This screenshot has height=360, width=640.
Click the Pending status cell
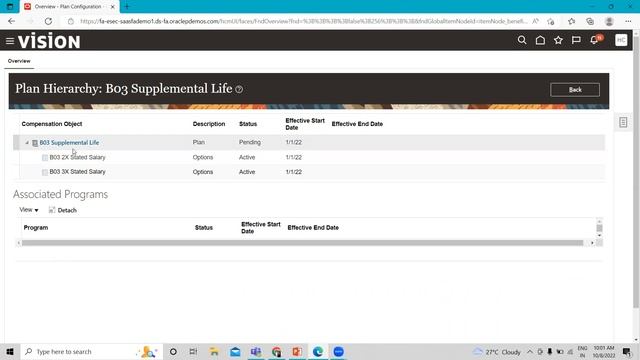tap(250, 142)
